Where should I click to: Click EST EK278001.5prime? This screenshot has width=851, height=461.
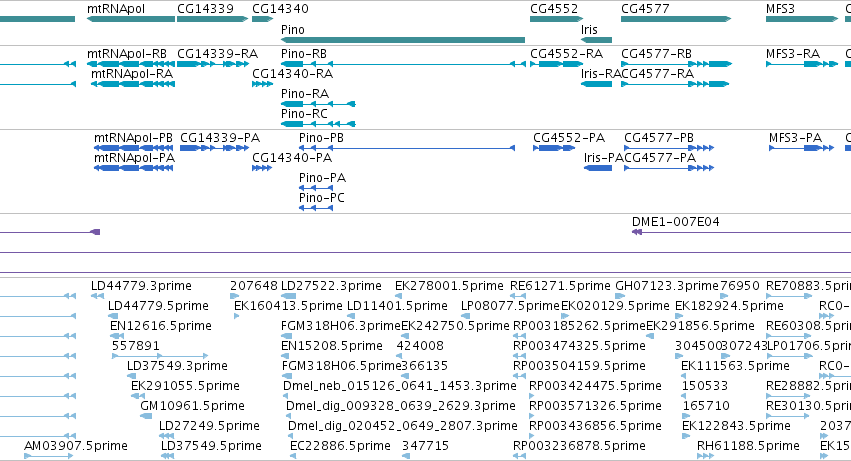coord(398,296)
